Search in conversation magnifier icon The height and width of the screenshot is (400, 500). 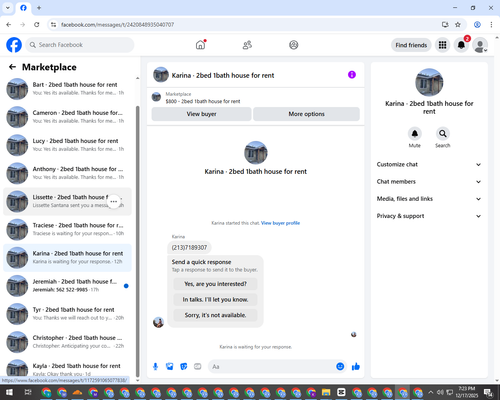[443, 134]
